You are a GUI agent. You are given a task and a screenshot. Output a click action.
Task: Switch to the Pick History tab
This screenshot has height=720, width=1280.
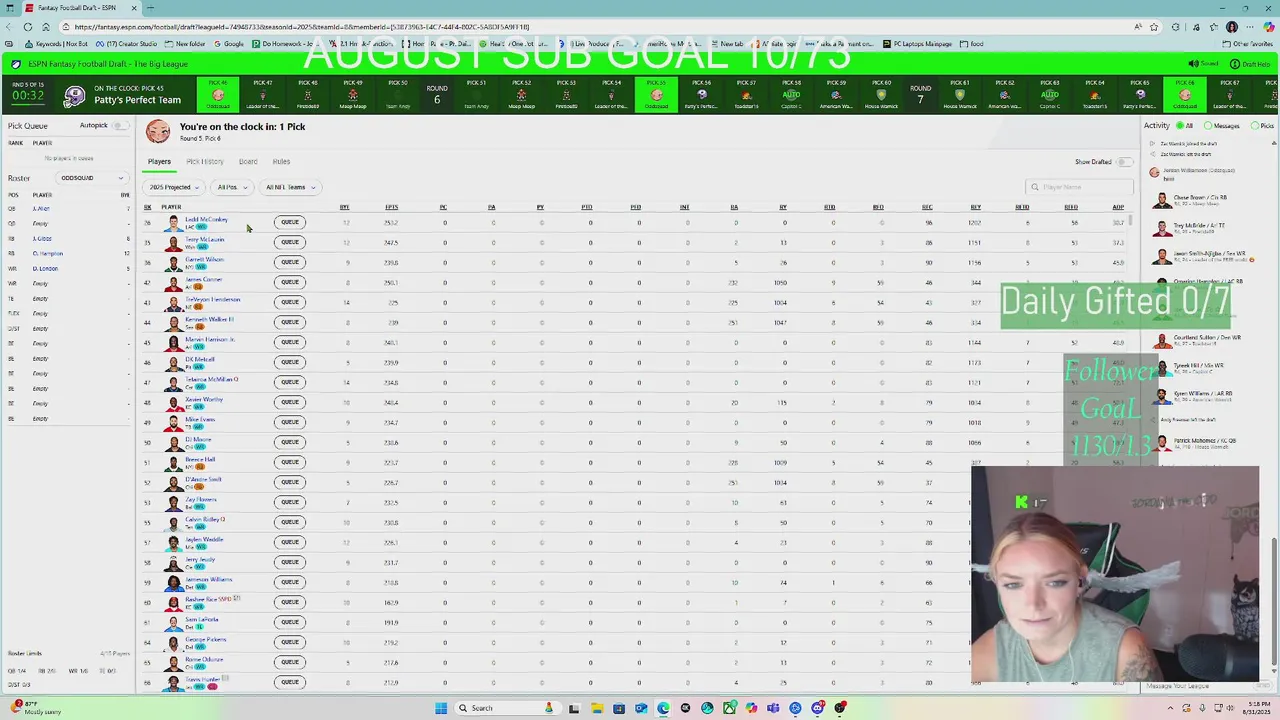(x=205, y=161)
